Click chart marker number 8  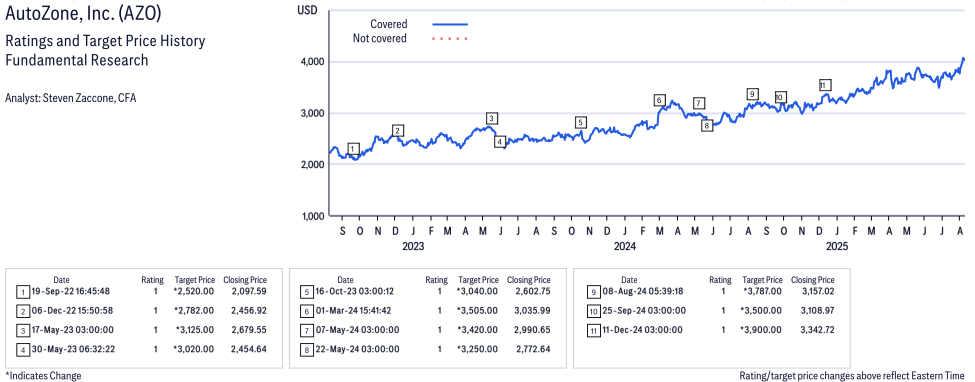tap(706, 126)
